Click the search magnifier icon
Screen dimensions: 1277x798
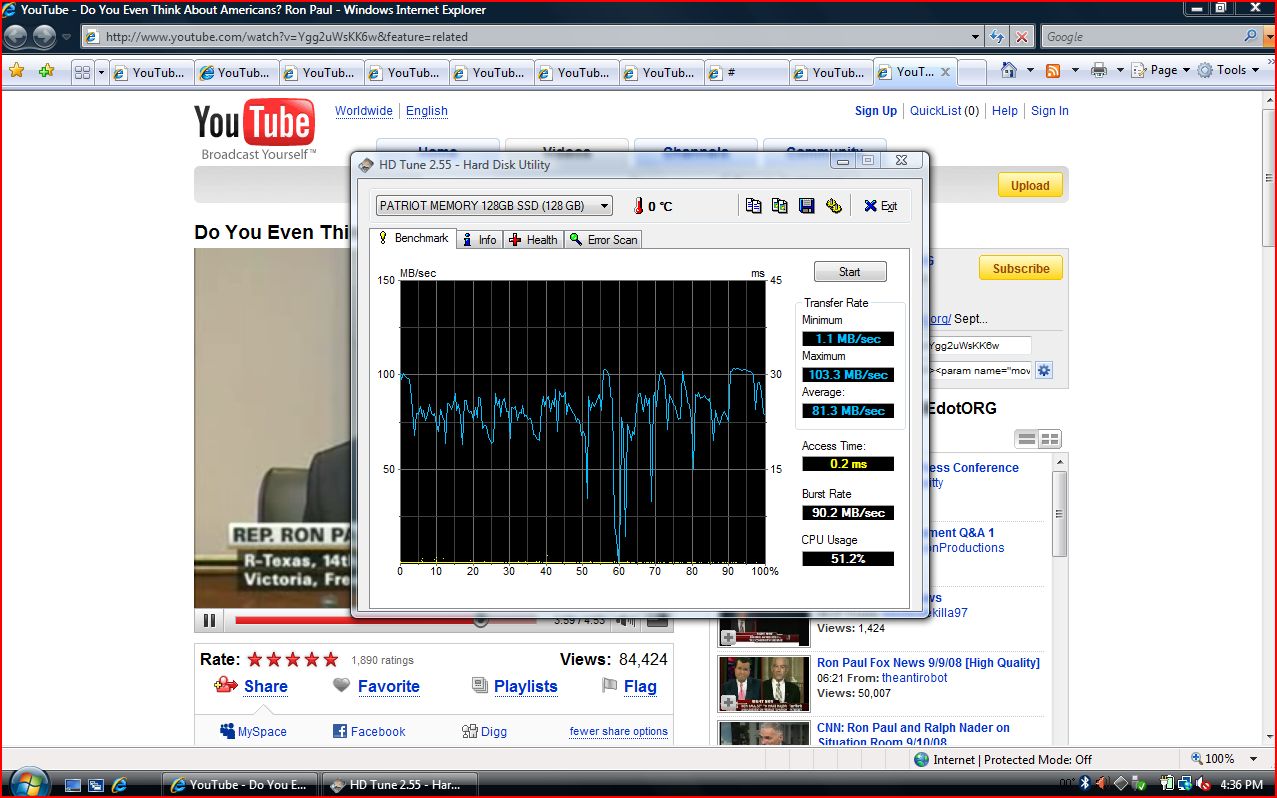tap(1251, 36)
